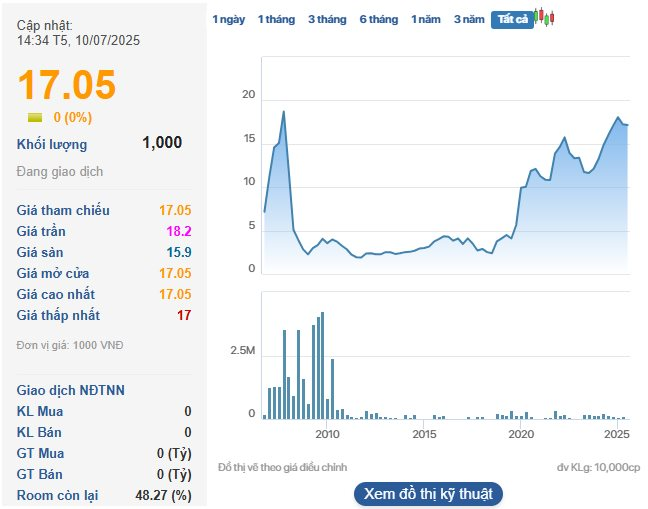The height and width of the screenshot is (509, 648).
Task: Click the price peak near 2008
Action: pyautogui.click(x=284, y=111)
